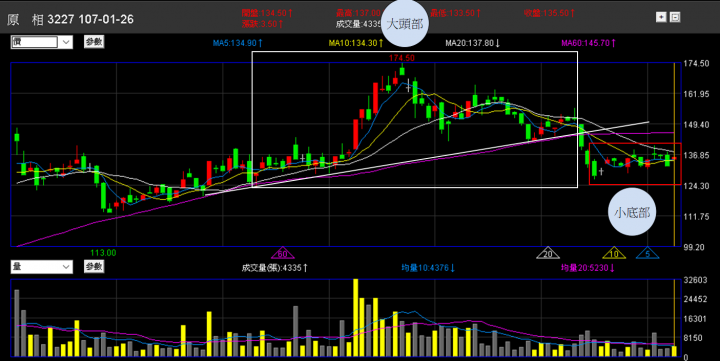720x361 pixels.
Task: Click the 136.85 price axis value
Action: pos(697,155)
